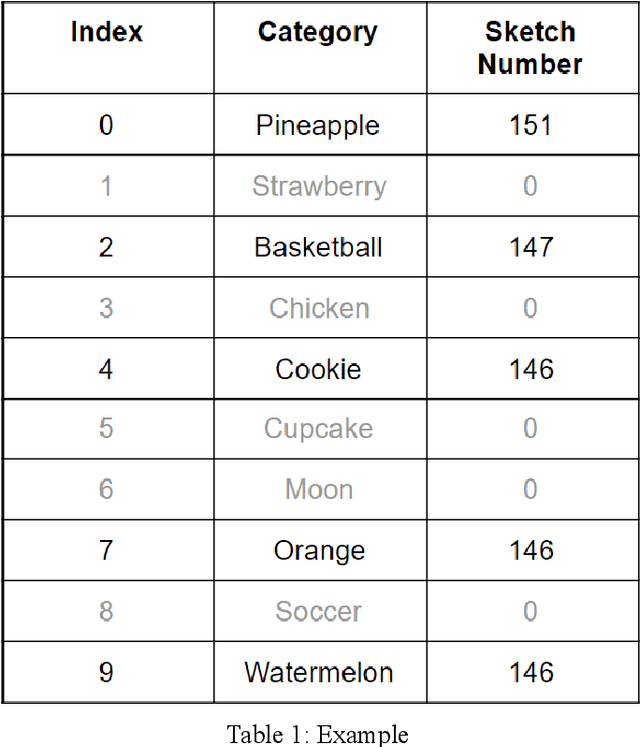Select the Category column header
The height and width of the screenshot is (747, 640).
point(319,32)
